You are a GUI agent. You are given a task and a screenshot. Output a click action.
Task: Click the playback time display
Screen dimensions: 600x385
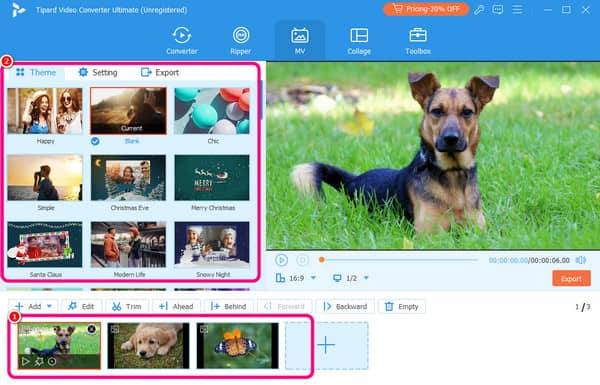[x=529, y=260]
